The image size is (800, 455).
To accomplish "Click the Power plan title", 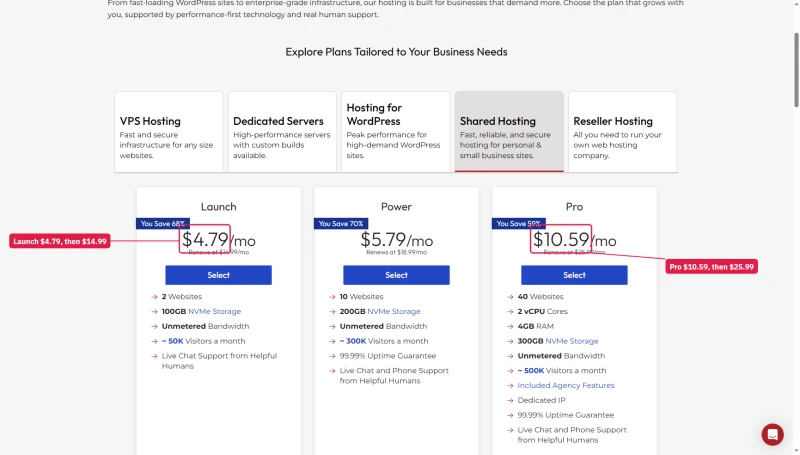I will 396,207.
